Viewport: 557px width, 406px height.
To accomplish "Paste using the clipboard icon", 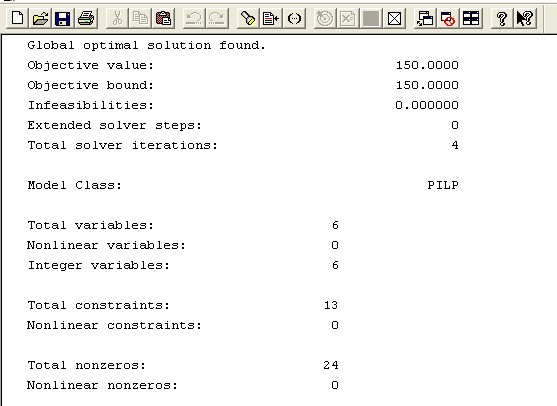I will 163,18.
